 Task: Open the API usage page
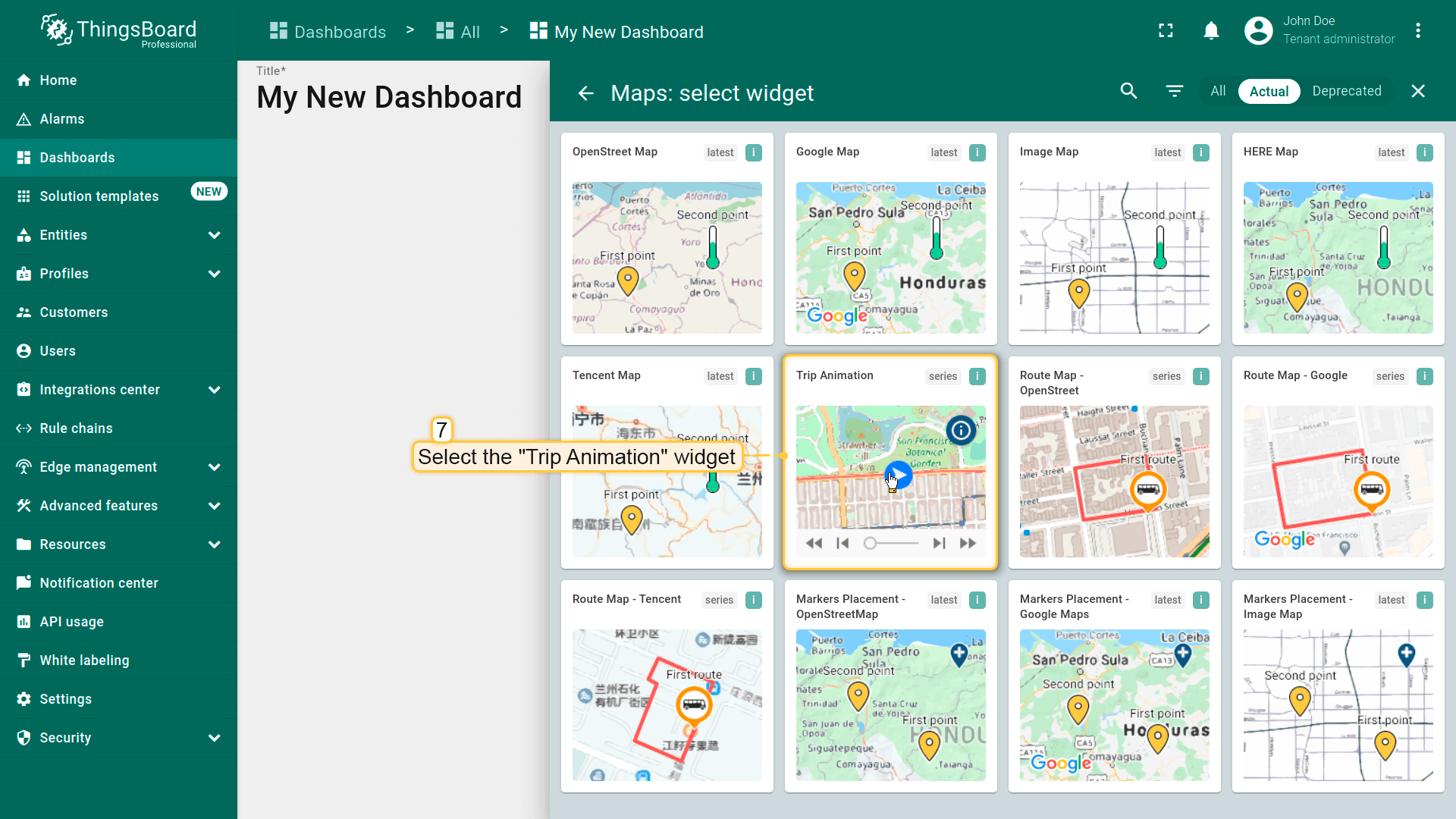(118, 622)
